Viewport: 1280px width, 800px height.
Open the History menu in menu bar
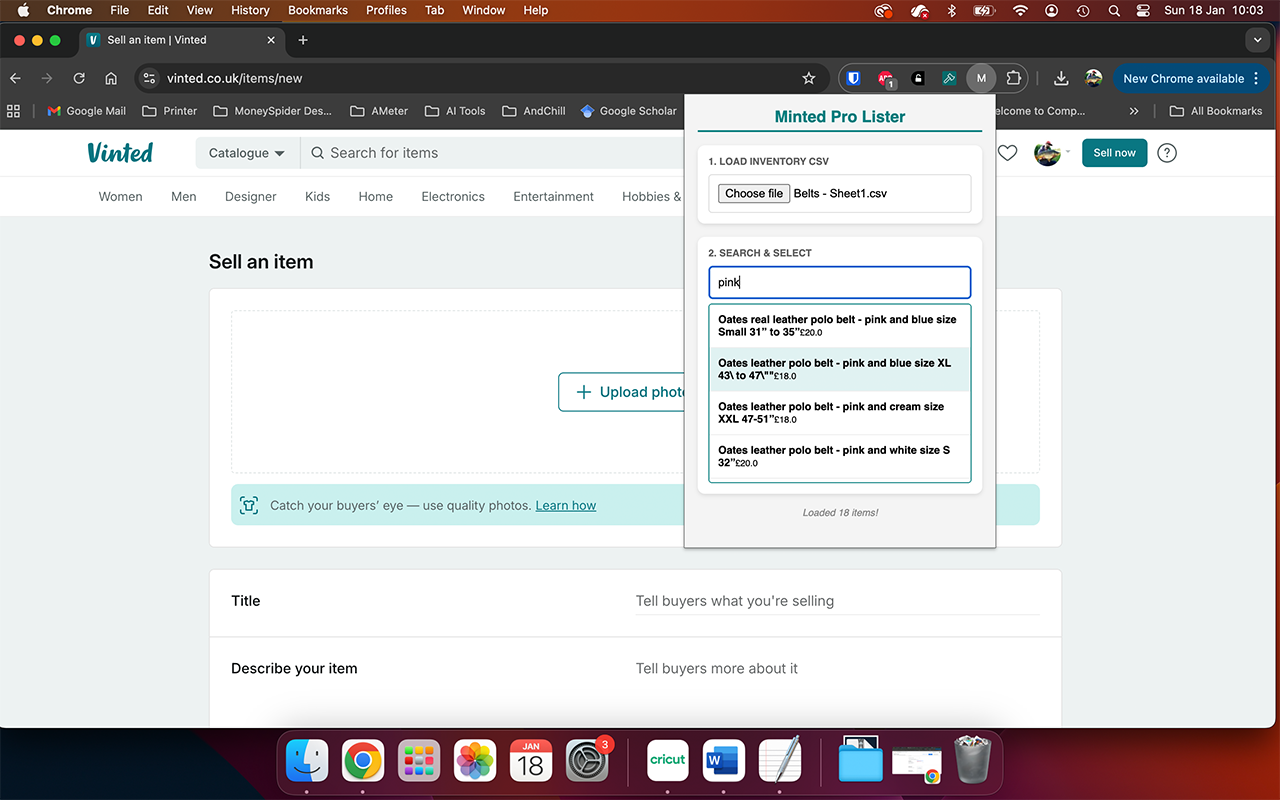(x=250, y=10)
